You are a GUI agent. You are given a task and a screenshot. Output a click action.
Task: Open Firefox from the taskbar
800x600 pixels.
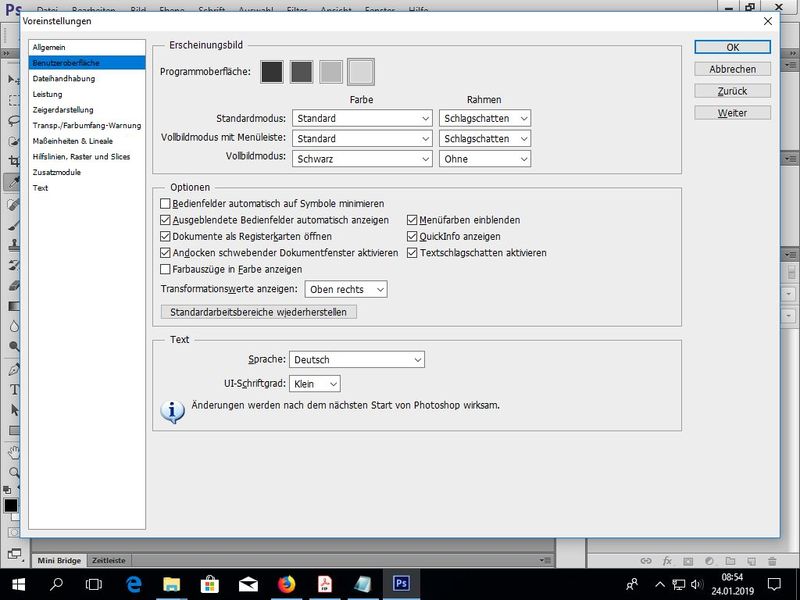tap(287, 584)
